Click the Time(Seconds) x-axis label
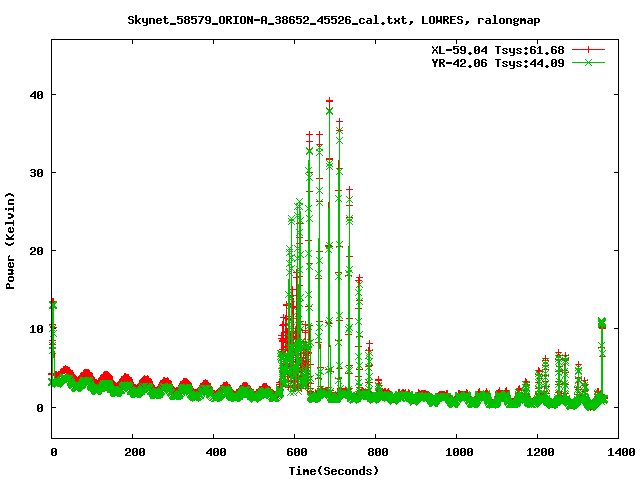The height and width of the screenshot is (480, 640). click(x=333, y=471)
